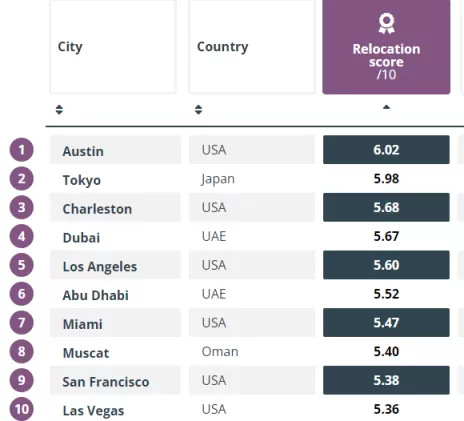Image resolution: width=464 pixels, height=421 pixels.
Task: Select rank badge number 10
Action: (x=22, y=409)
